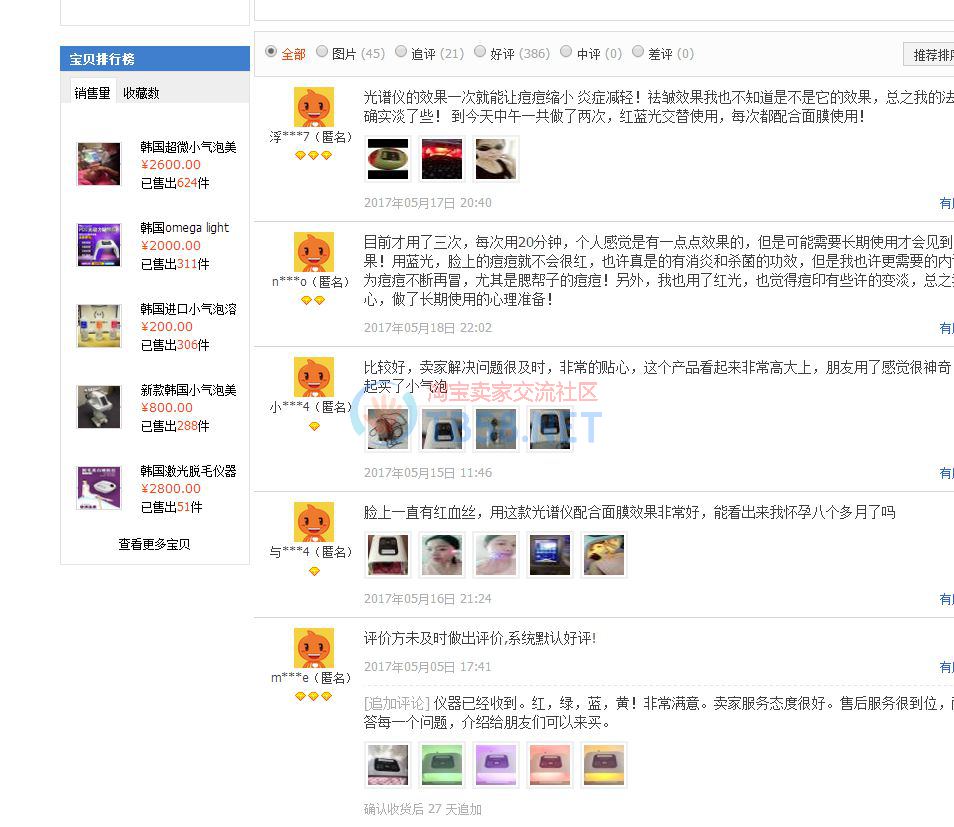
Task: Click avatar icon of reviewer m***e
Action: [313, 649]
